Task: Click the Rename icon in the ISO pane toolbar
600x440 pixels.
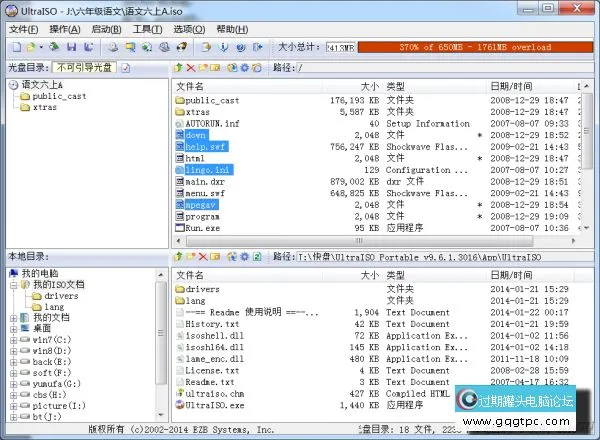Action: (x=215, y=68)
